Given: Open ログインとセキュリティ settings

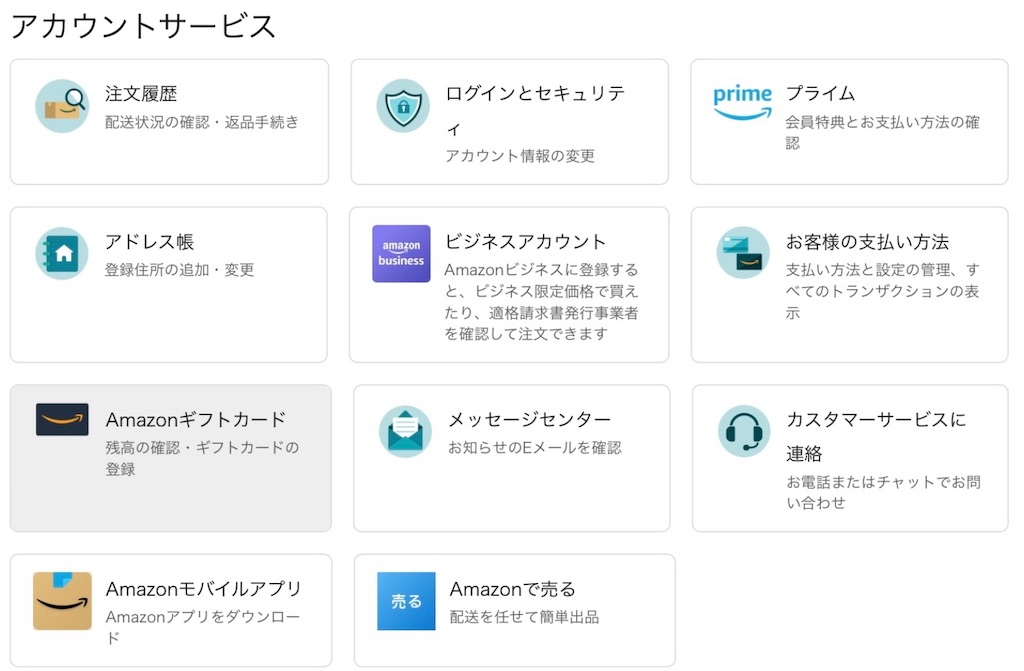Looking at the screenshot, I should click(x=534, y=94).
